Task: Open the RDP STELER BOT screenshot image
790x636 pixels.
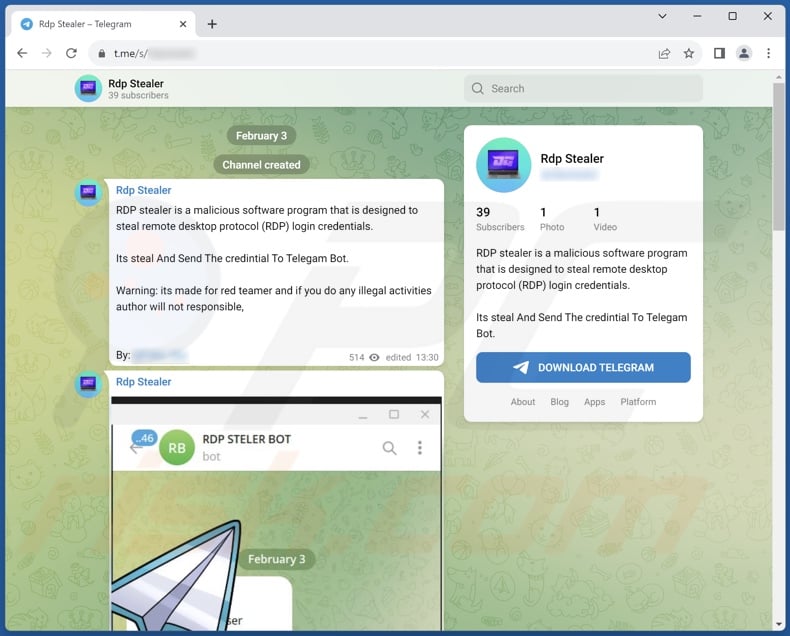Action: pyautogui.click(x=276, y=513)
